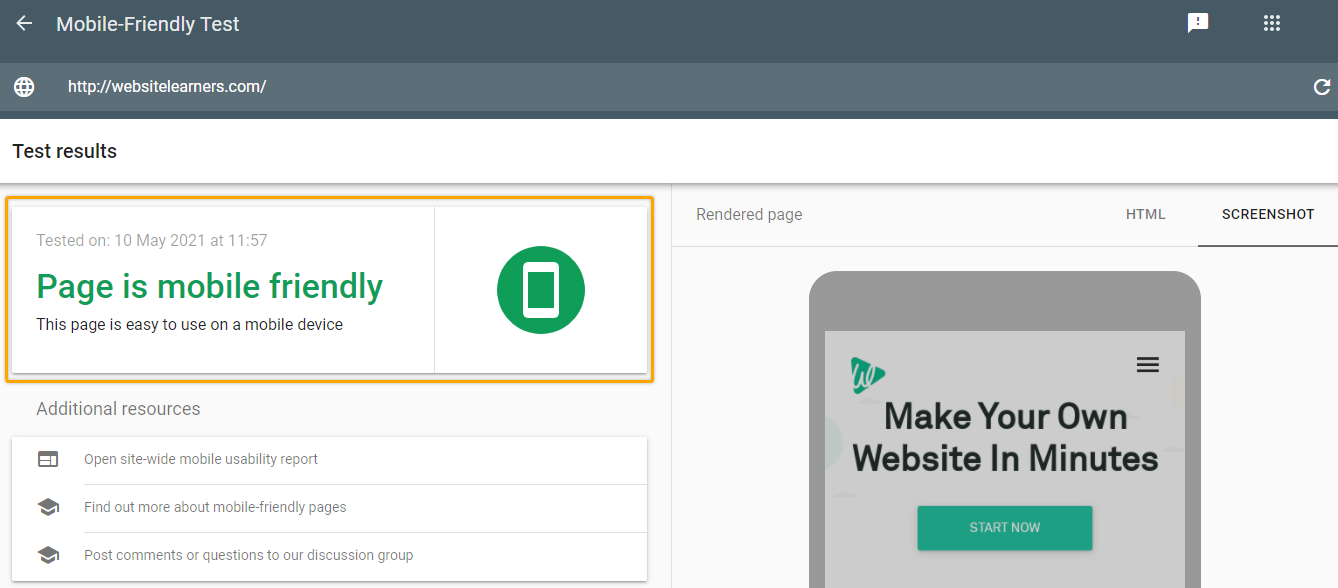Open the Google apps grid icon
1338x588 pixels.
point(1272,23)
